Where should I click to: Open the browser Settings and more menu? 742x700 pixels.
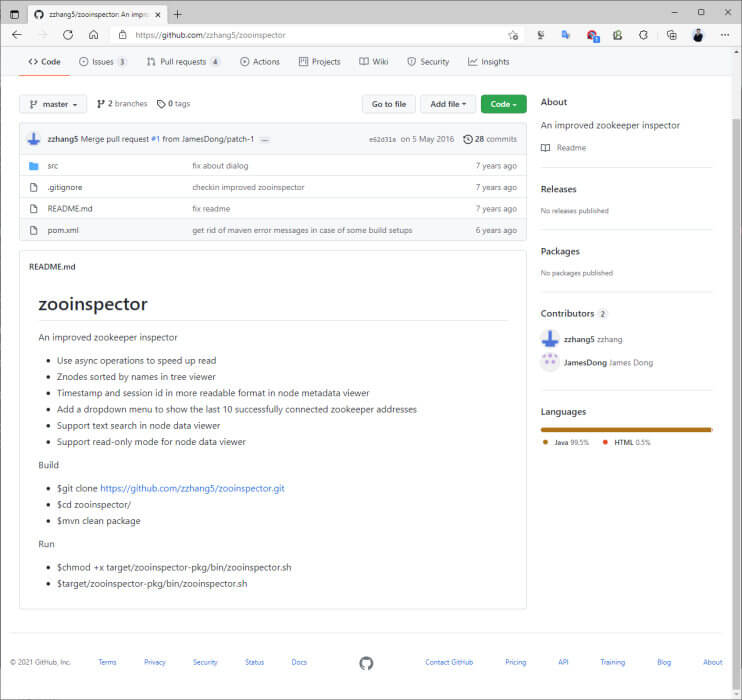[724, 35]
